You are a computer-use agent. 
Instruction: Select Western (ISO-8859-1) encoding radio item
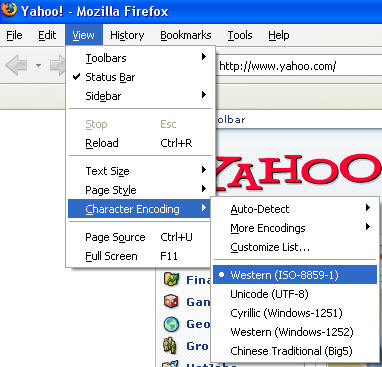[295, 275]
